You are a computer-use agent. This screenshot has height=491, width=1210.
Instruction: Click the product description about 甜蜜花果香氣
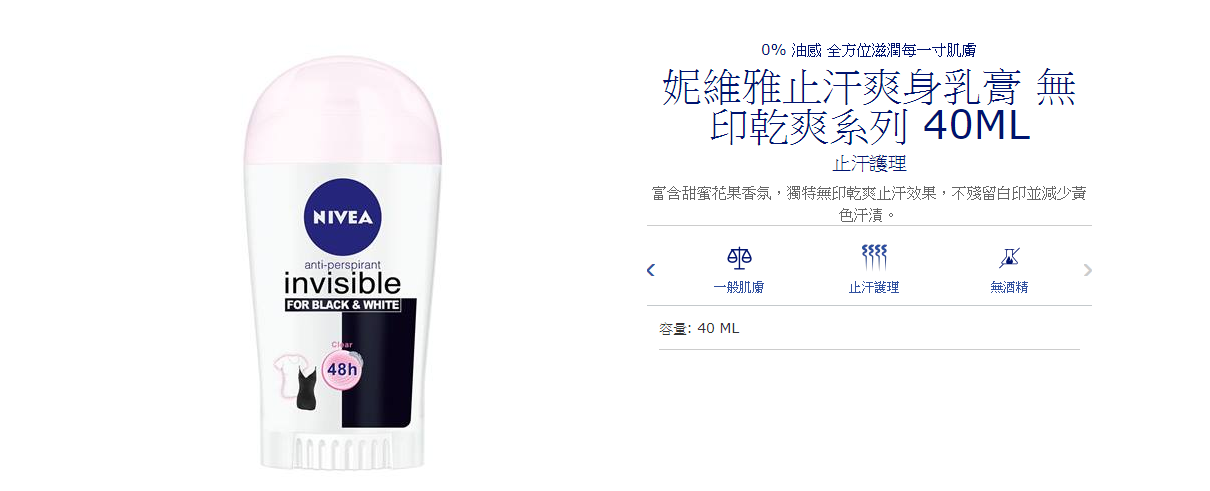point(869,203)
